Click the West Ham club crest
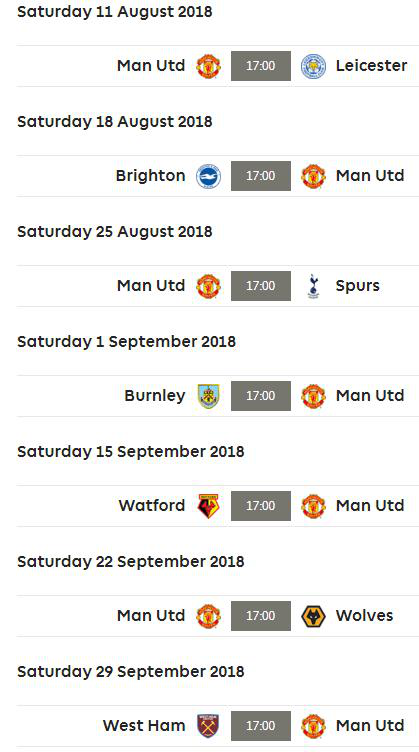 pyautogui.click(x=209, y=726)
